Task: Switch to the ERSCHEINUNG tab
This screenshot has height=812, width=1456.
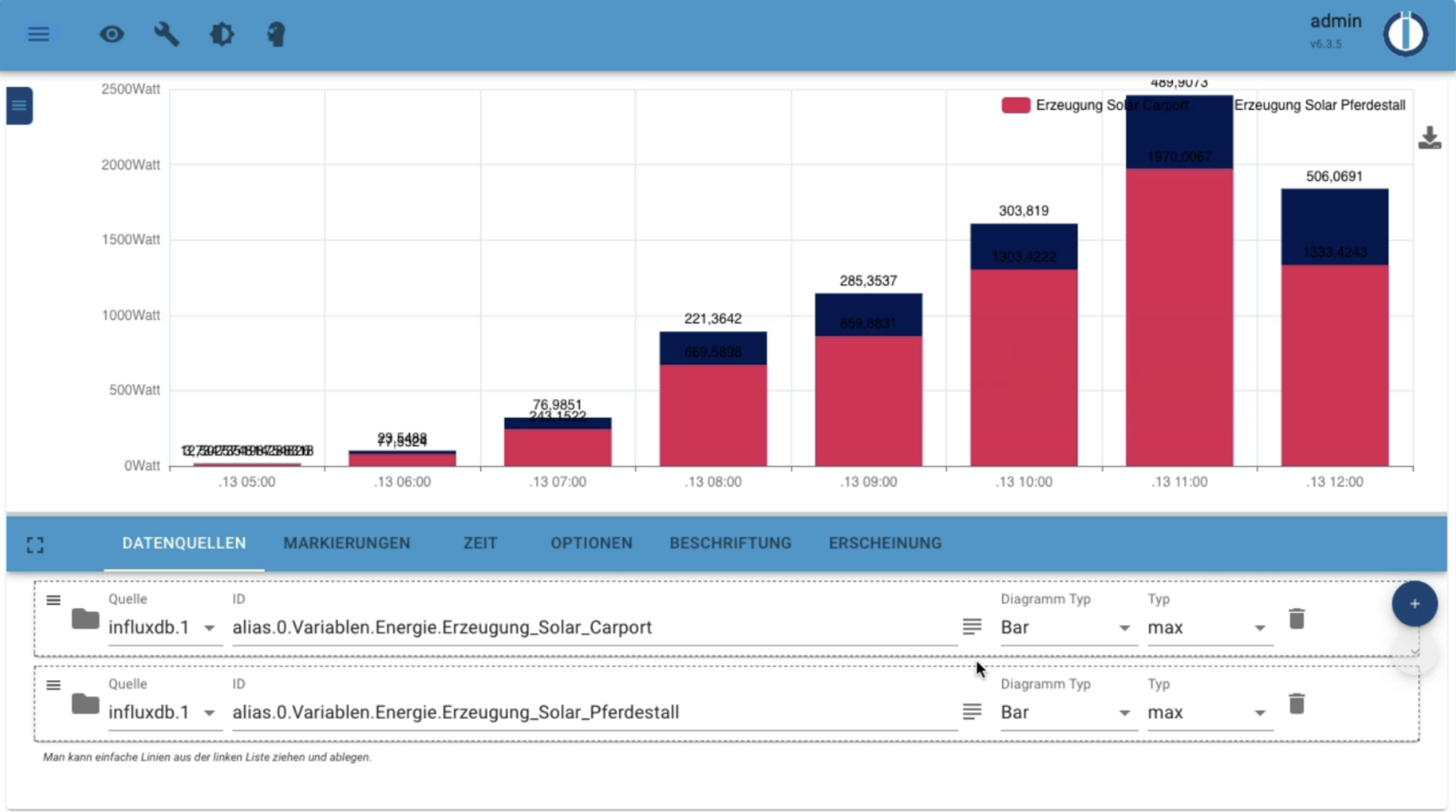Action: (x=885, y=543)
